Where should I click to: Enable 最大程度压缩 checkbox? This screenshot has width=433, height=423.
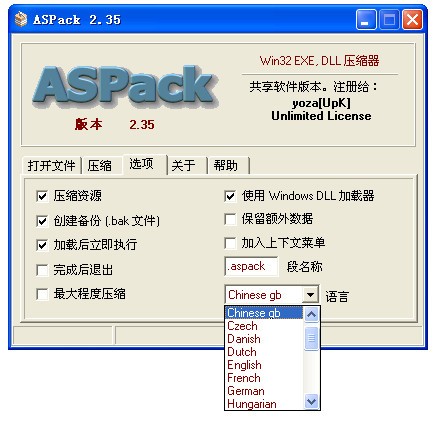(x=42, y=294)
